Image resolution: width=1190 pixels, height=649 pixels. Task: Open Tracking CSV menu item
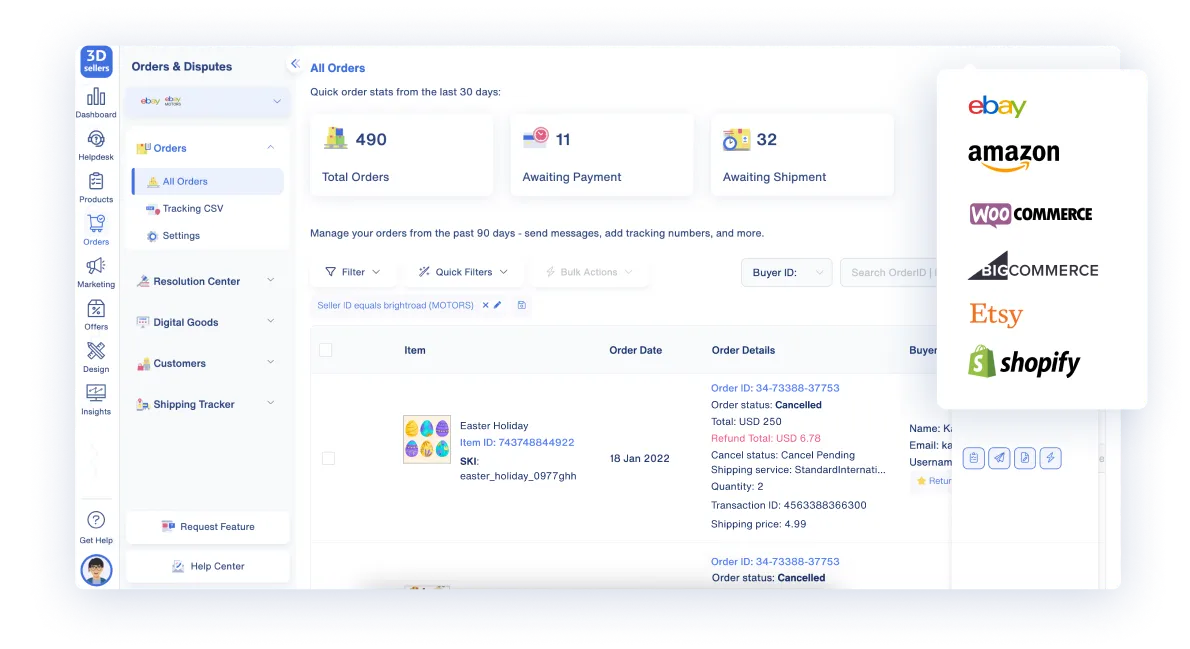tap(193, 209)
